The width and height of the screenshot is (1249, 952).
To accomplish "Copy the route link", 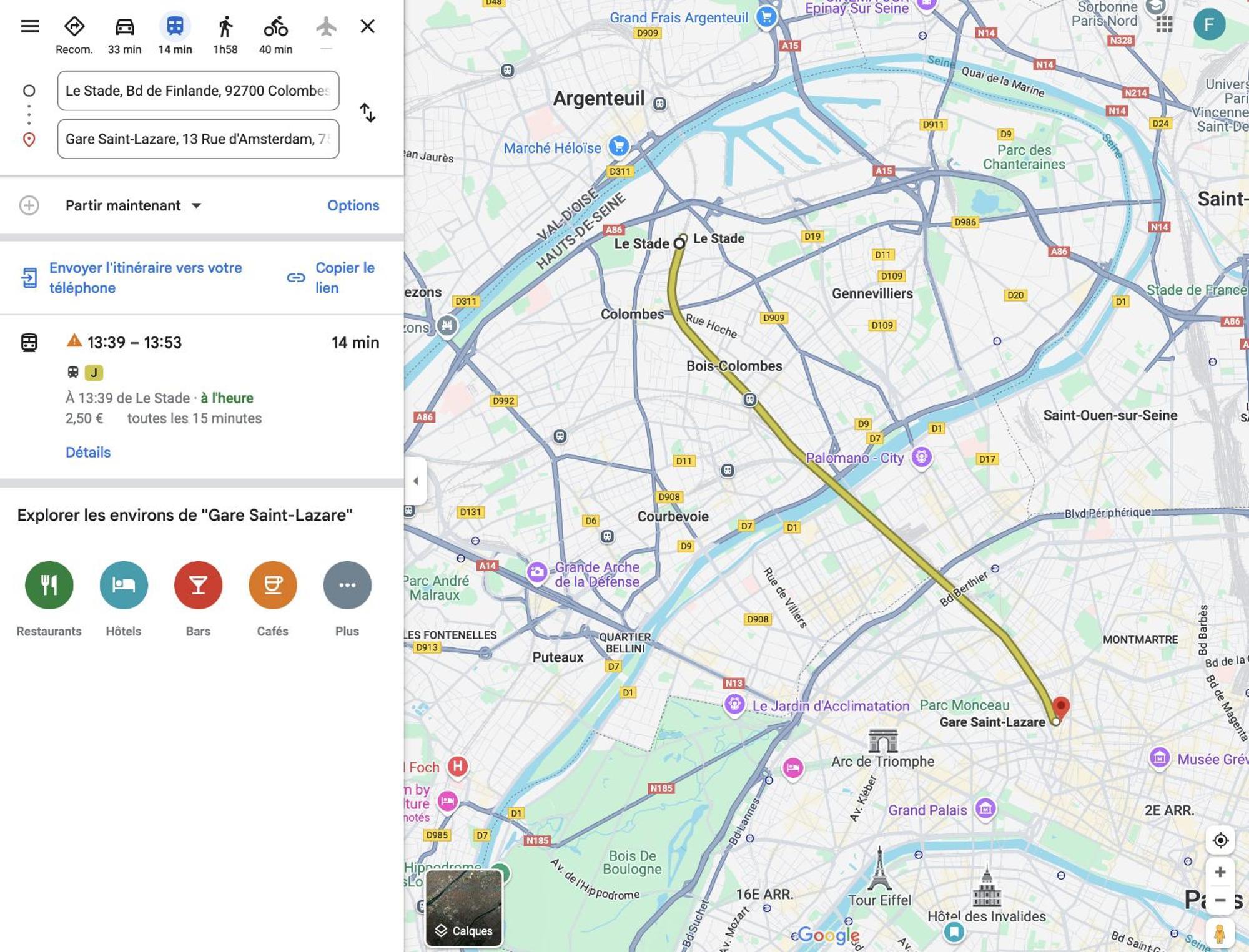I will coord(332,278).
